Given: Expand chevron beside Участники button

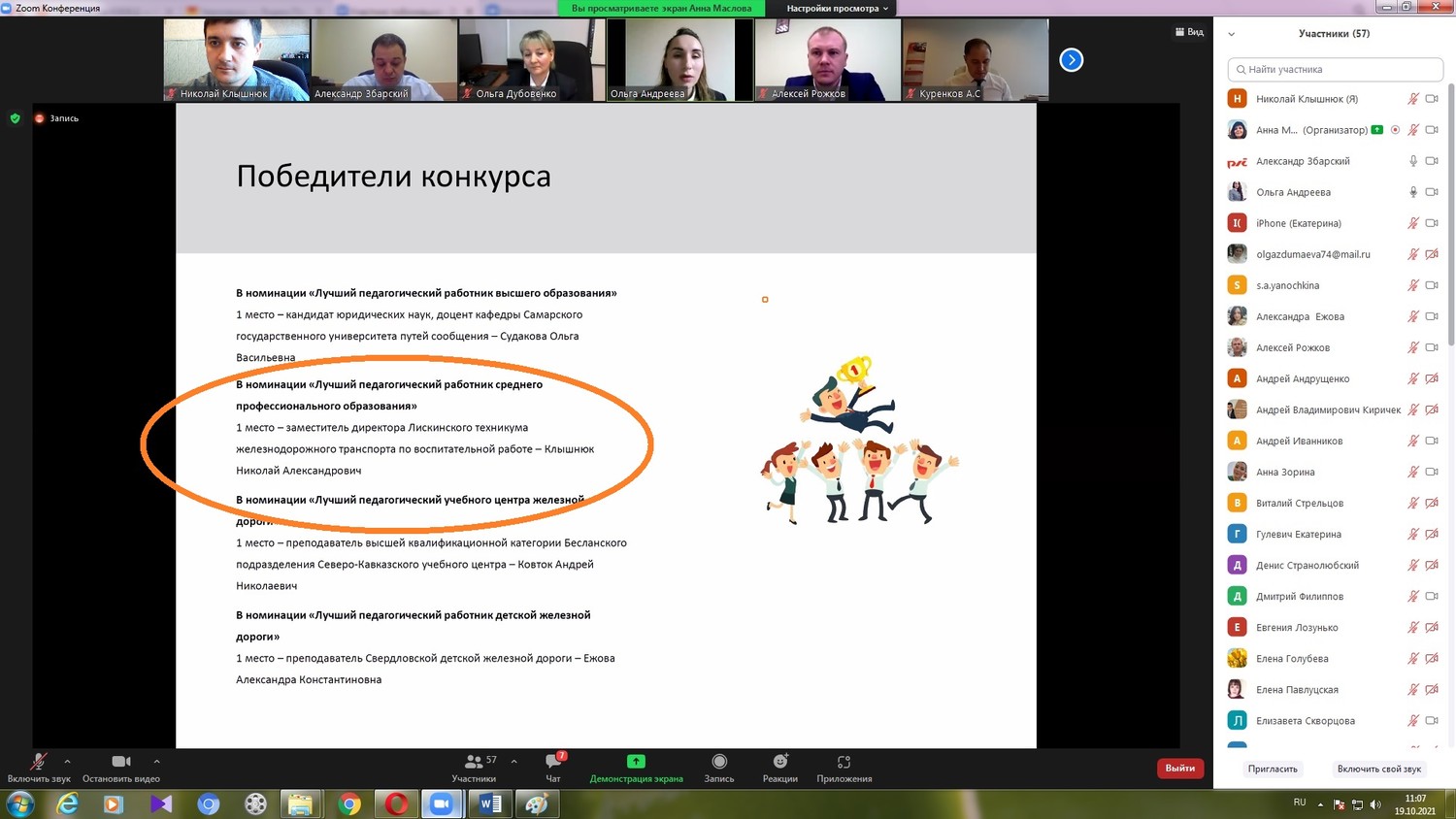Looking at the screenshot, I should click(x=513, y=761).
